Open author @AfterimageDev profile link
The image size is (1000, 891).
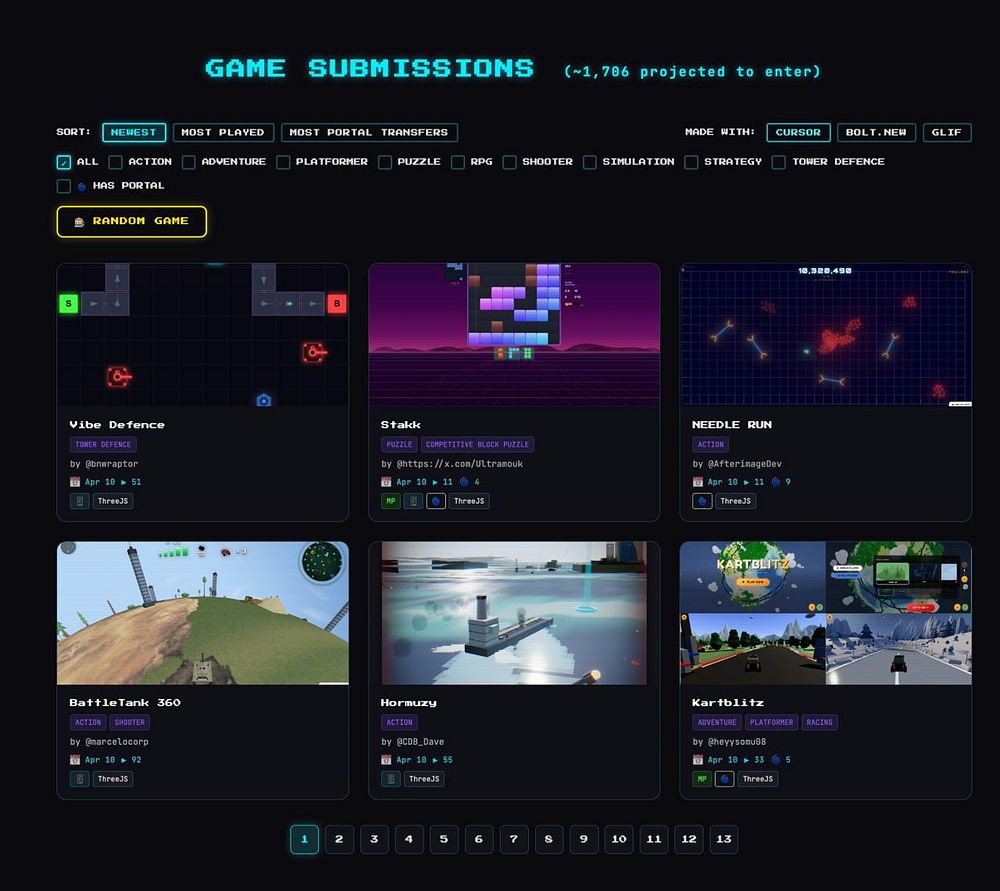(x=744, y=464)
